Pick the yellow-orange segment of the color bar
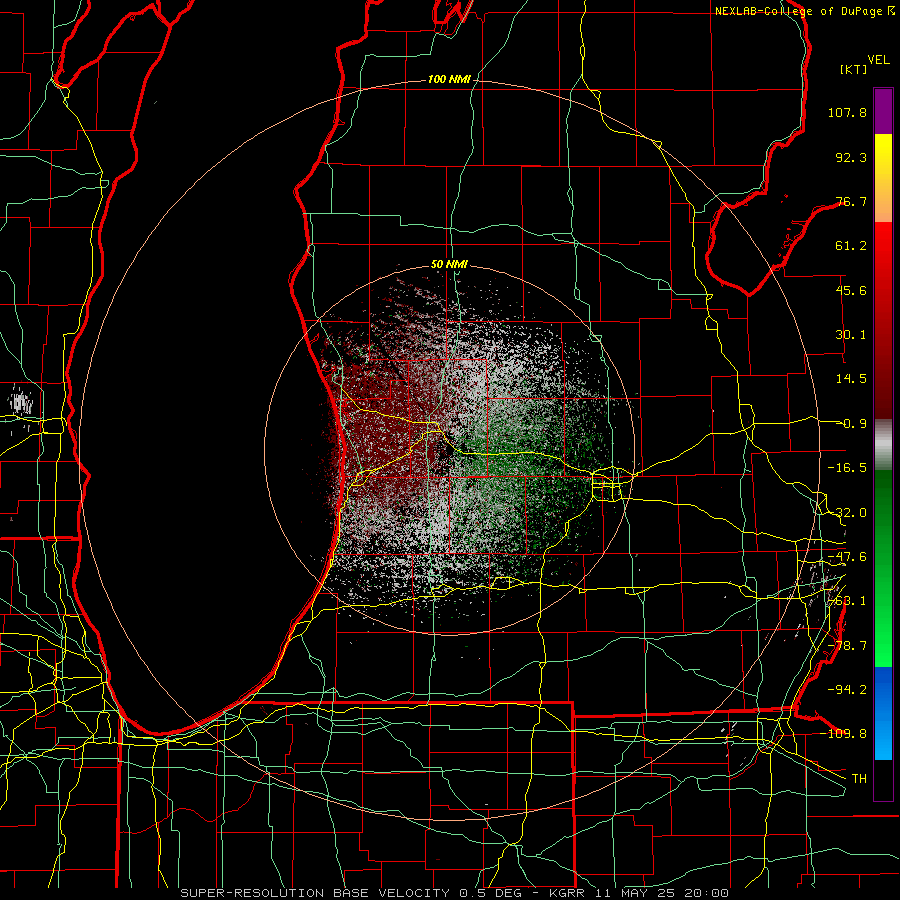The height and width of the screenshot is (900, 900). point(883,178)
